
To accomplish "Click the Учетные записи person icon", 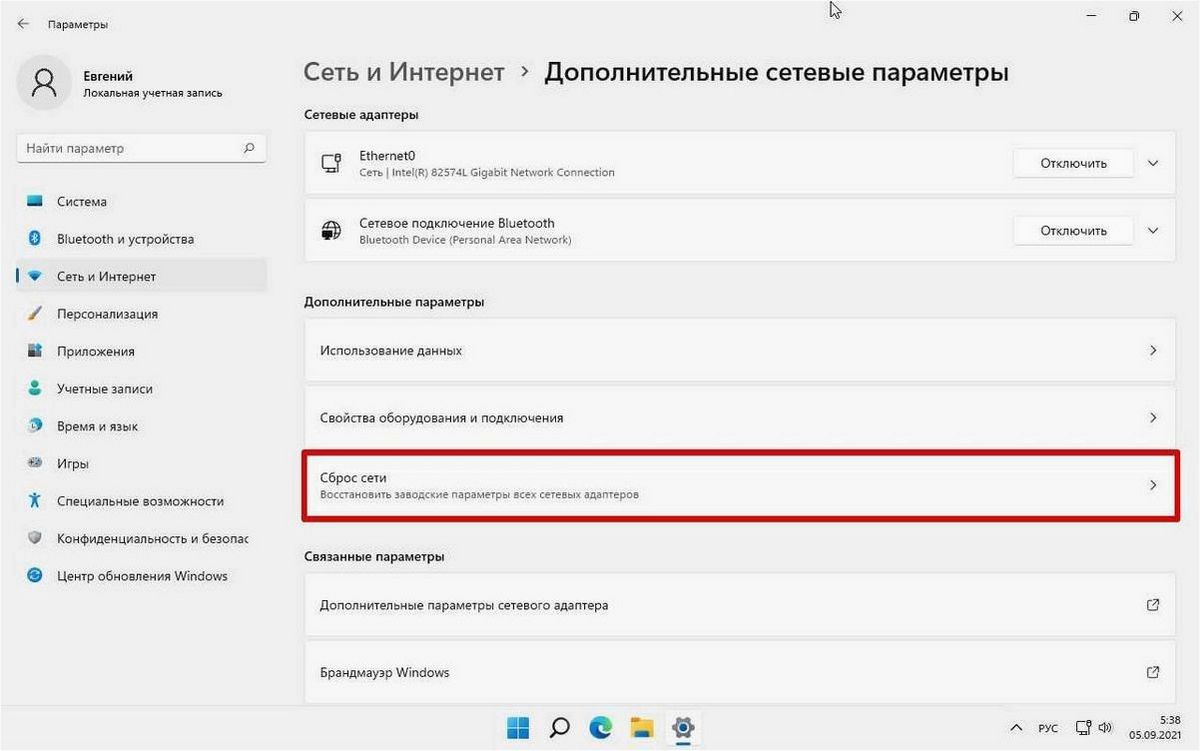I will (35, 389).
